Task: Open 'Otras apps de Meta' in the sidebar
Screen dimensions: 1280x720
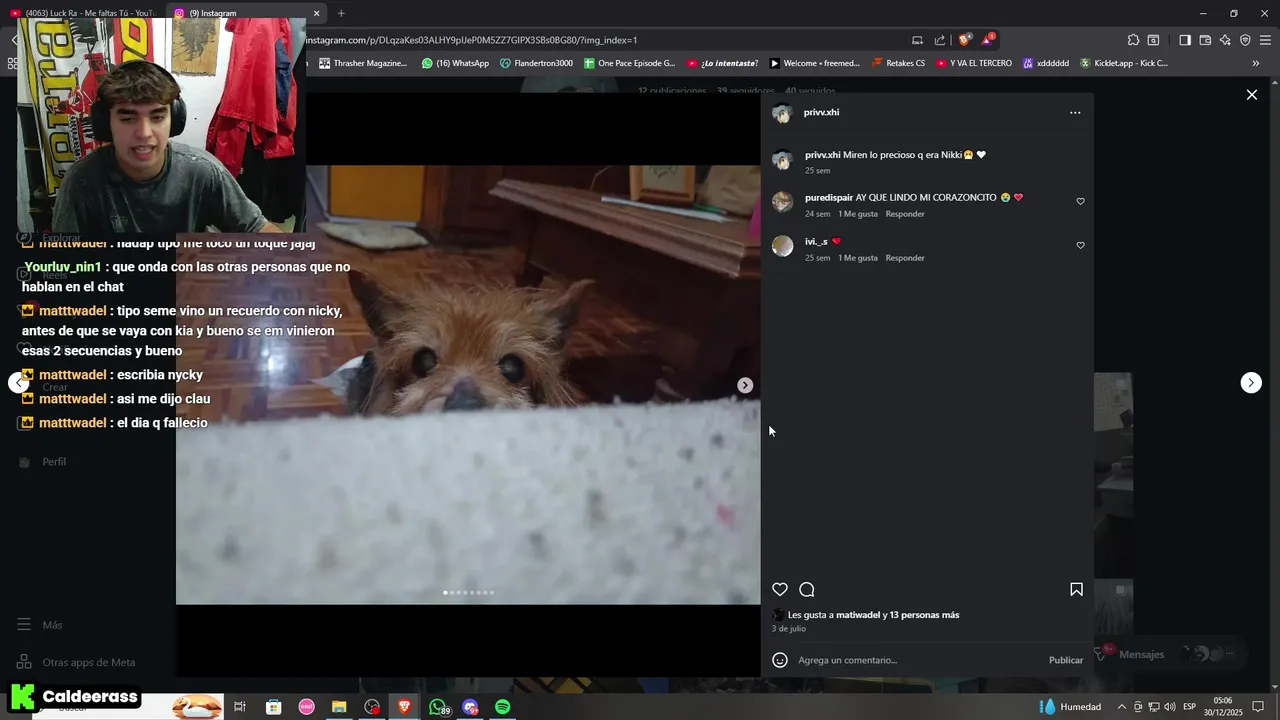Action: click(76, 662)
